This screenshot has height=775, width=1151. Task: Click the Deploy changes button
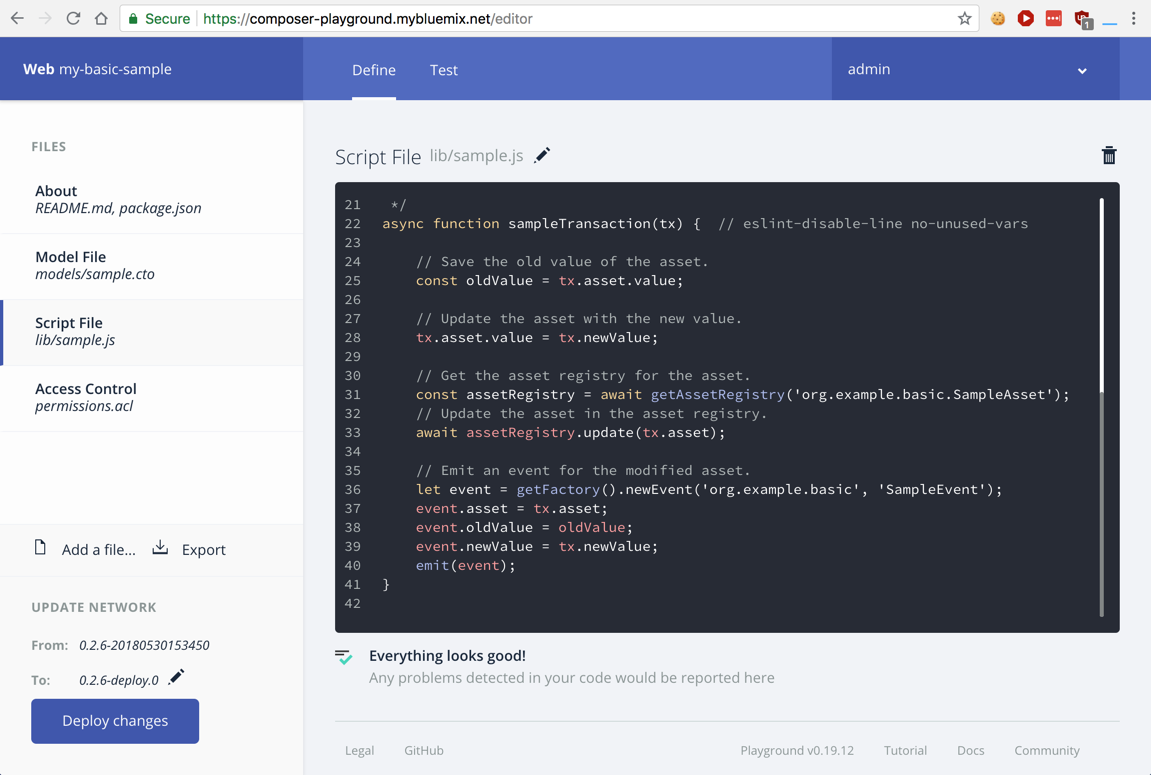click(x=115, y=721)
